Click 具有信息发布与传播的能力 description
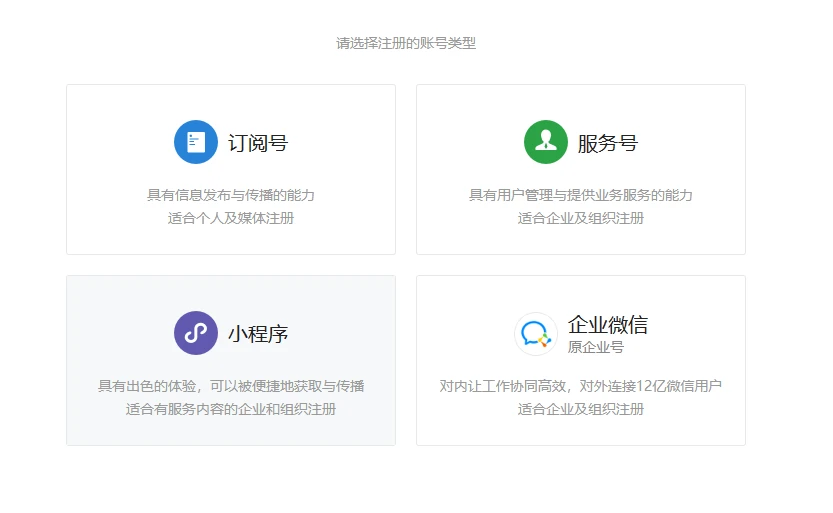833x513 pixels. (231, 195)
